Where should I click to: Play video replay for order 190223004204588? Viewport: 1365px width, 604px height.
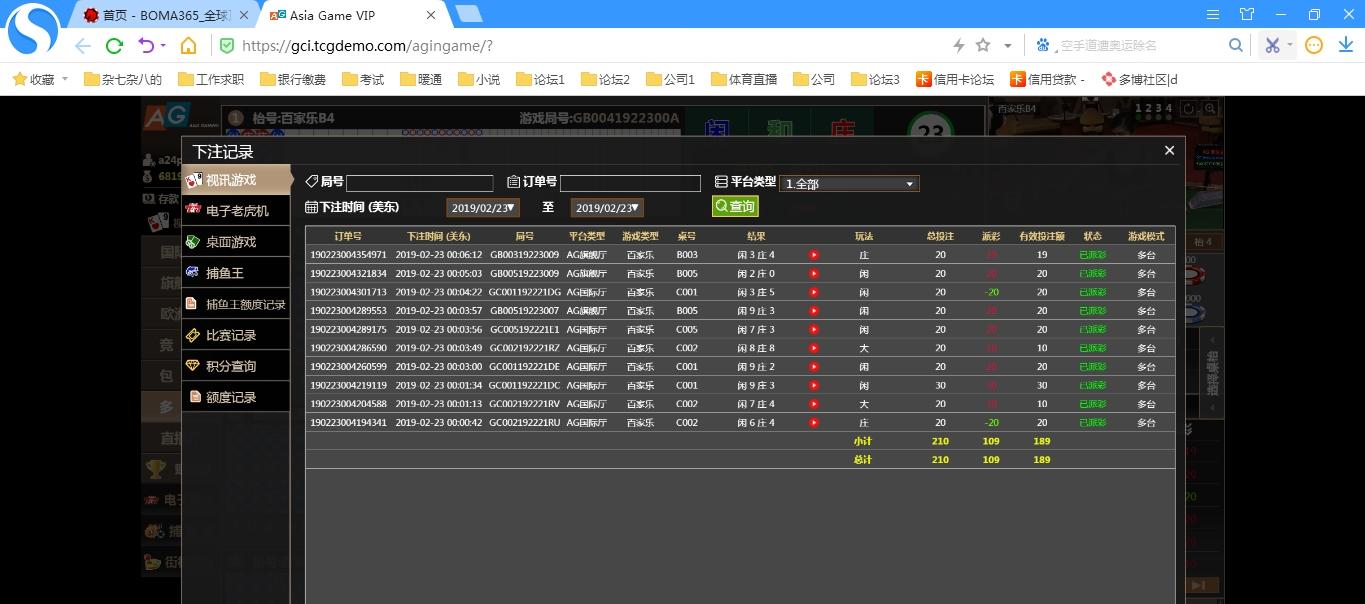[x=814, y=404]
